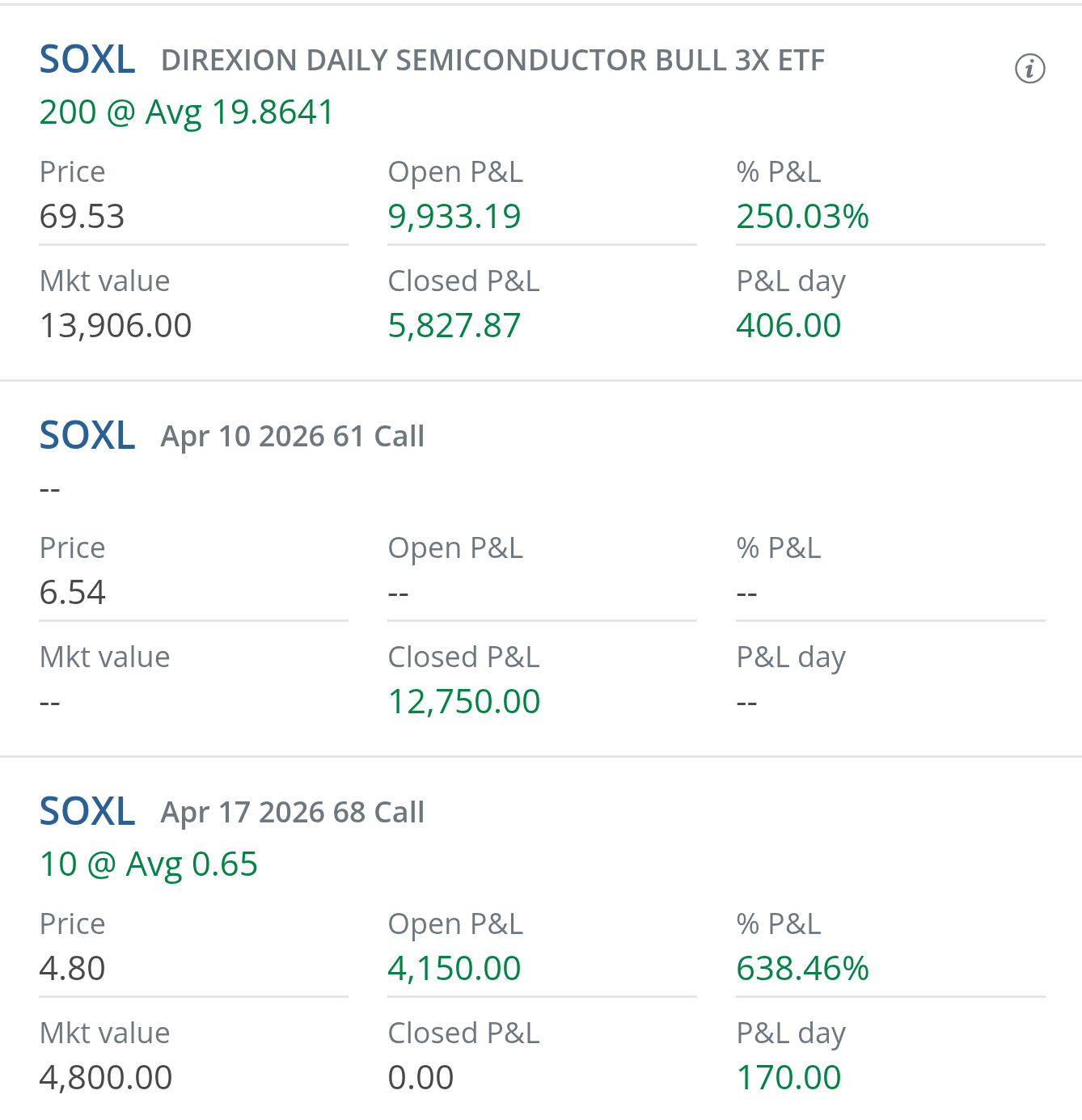Click 'Open P&L' label in the Apr 10 Call card

[x=456, y=548]
